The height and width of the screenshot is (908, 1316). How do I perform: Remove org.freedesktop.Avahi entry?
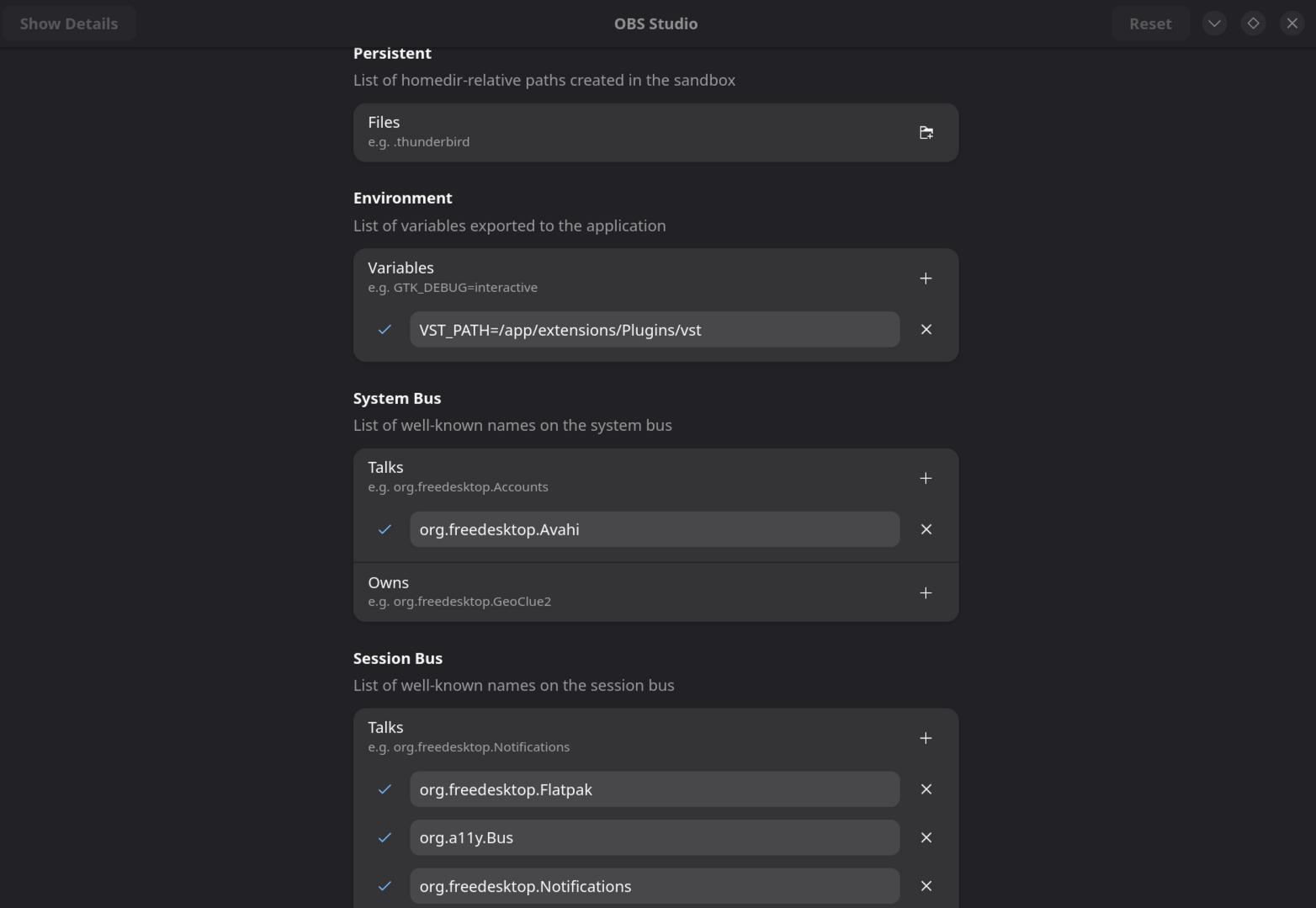tap(926, 529)
